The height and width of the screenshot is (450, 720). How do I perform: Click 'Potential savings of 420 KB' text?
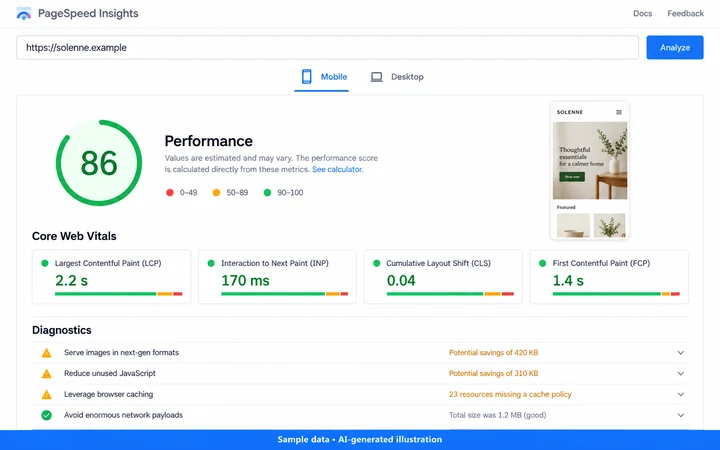pyautogui.click(x=493, y=353)
